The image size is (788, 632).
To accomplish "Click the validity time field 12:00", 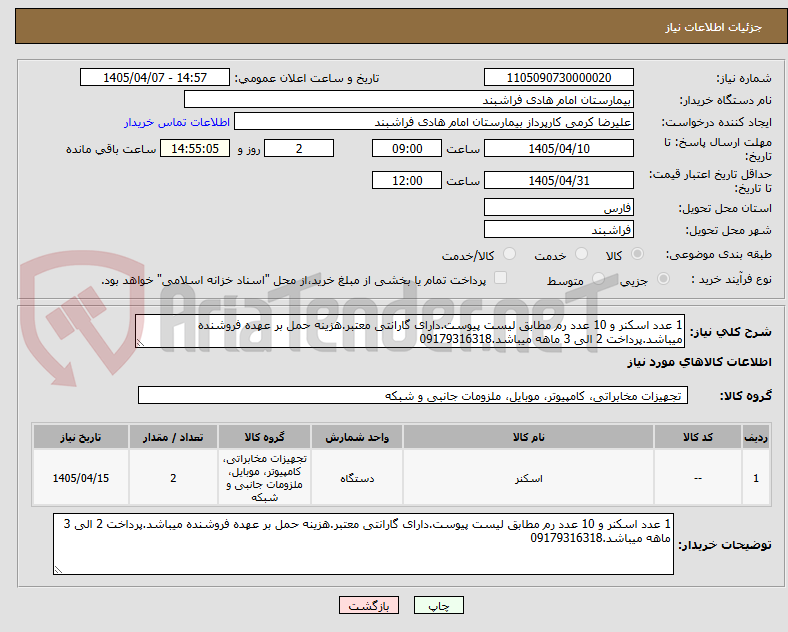I will pos(407,180).
